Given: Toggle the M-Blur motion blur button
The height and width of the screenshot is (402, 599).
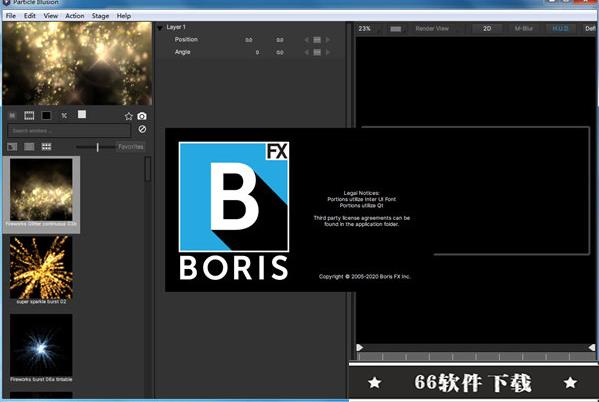Looking at the screenshot, I should click(x=523, y=29).
